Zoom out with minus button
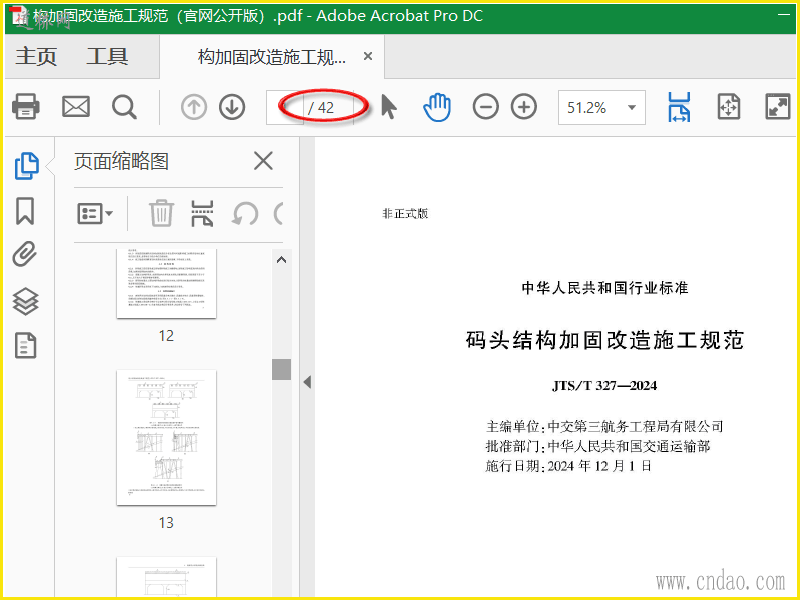The image size is (800, 600). pyautogui.click(x=485, y=107)
